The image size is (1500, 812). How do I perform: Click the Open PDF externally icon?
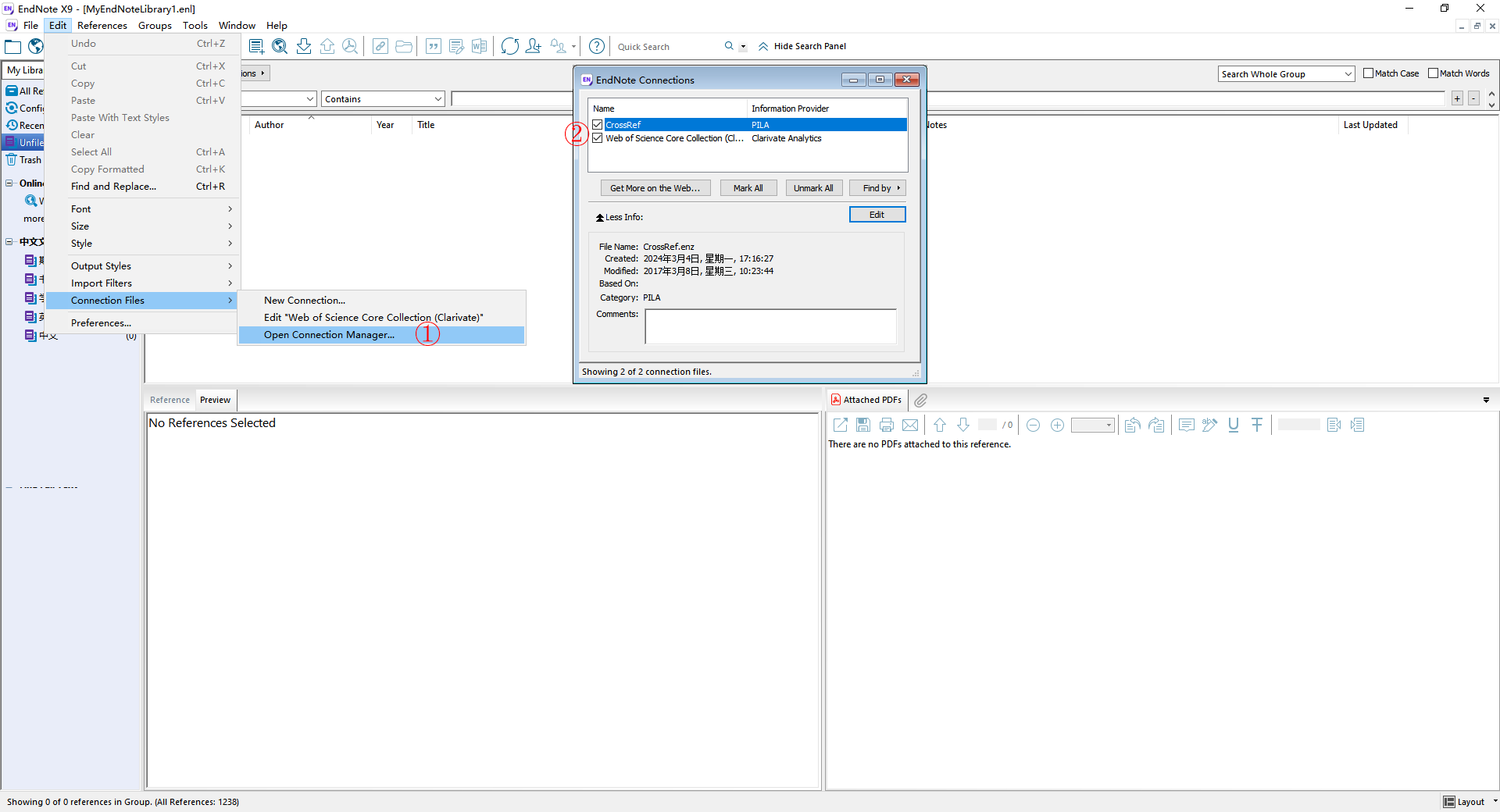point(841,425)
